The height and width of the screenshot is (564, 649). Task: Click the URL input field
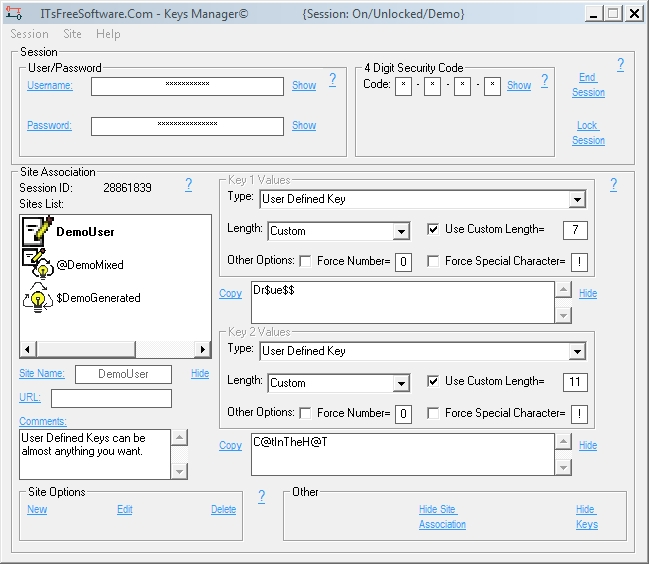111,398
